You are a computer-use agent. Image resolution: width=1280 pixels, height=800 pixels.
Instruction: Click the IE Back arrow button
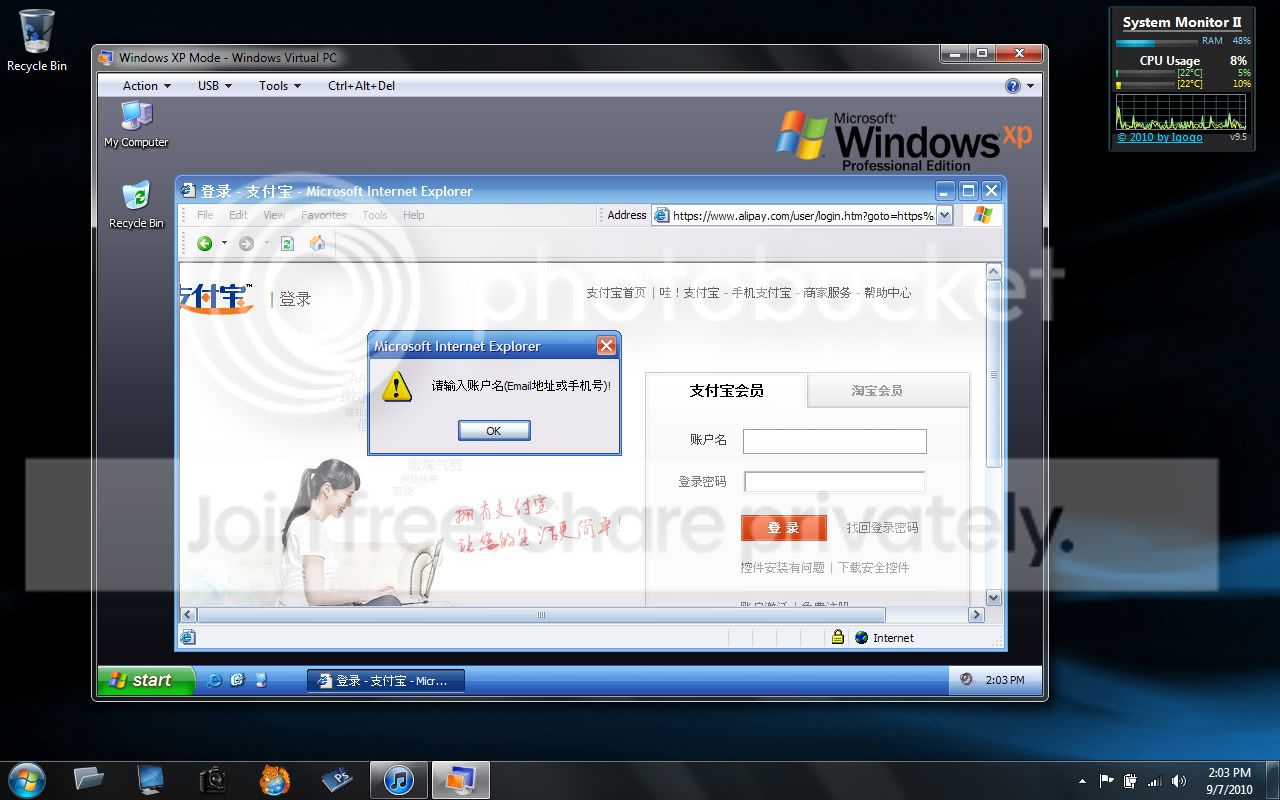tap(205, 243)
